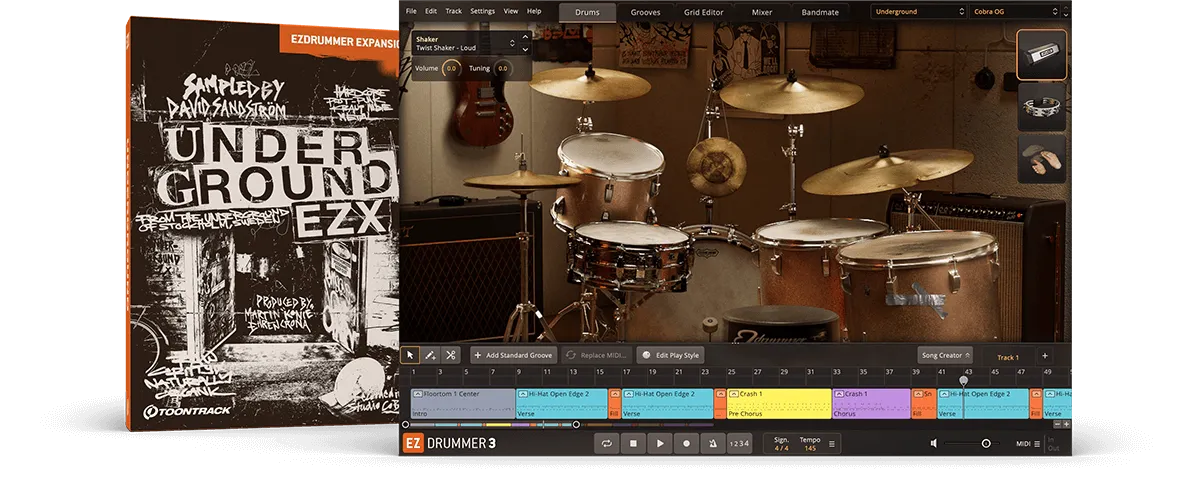
Task: Open the View menu
Action: (511, 11)
